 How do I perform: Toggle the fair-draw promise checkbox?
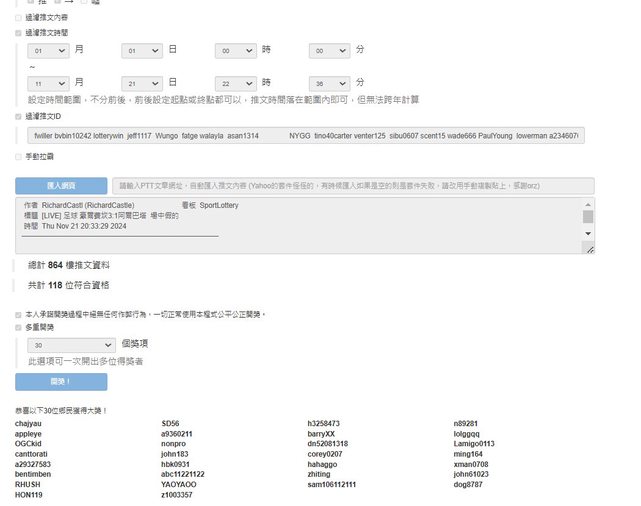18,314
